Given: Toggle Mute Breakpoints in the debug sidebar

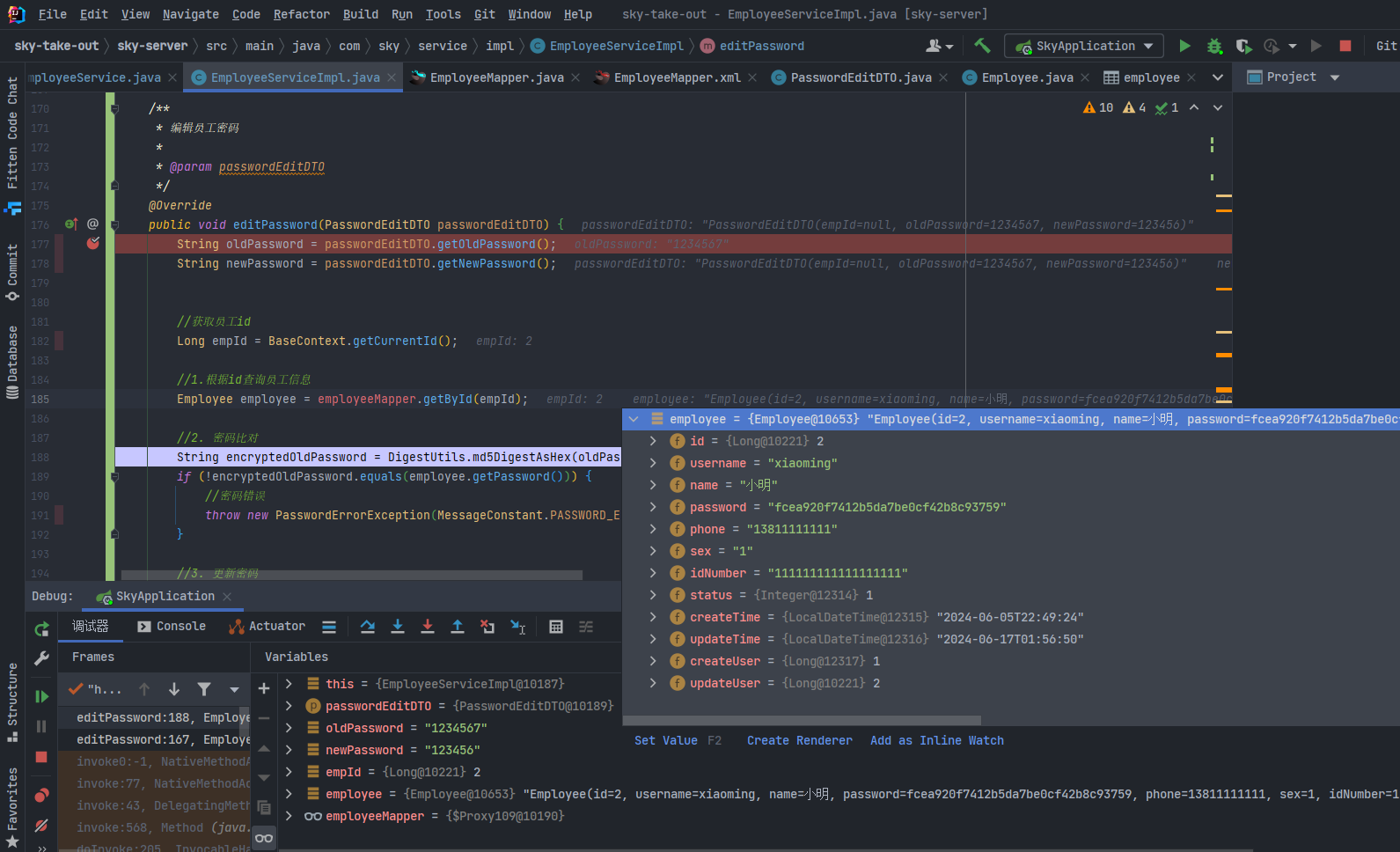Looking at the screenshot, I should 41,825.
